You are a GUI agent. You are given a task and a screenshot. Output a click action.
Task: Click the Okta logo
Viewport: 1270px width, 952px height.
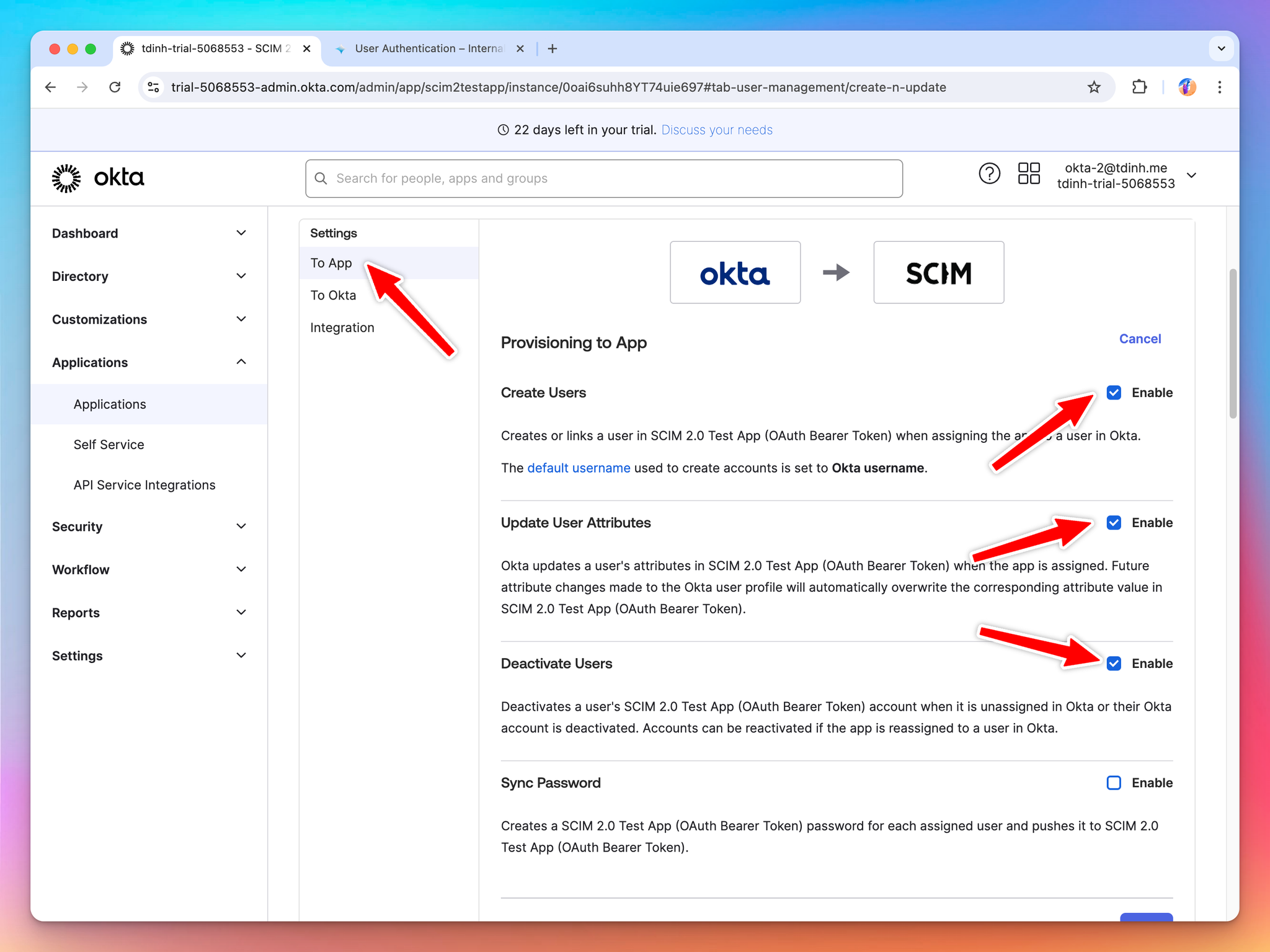[98, 178]
